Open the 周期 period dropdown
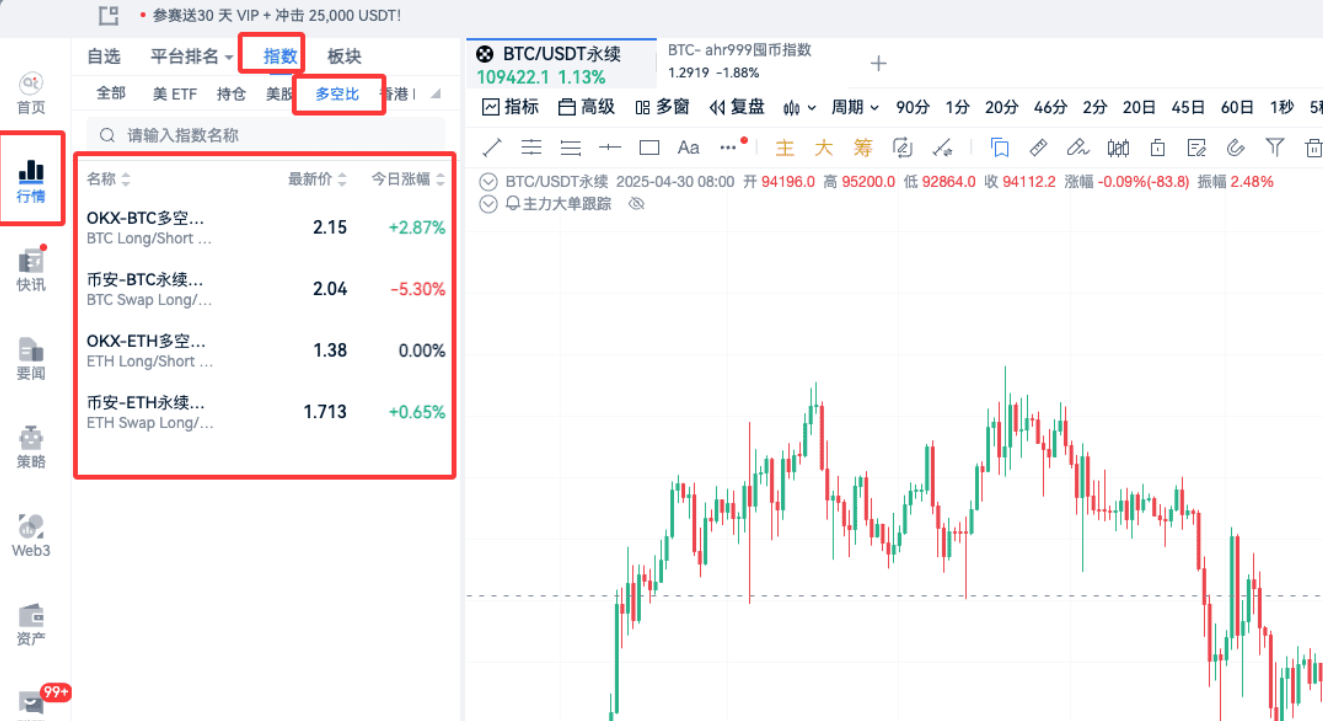The image size is (1323, 721). click(855, 107)
